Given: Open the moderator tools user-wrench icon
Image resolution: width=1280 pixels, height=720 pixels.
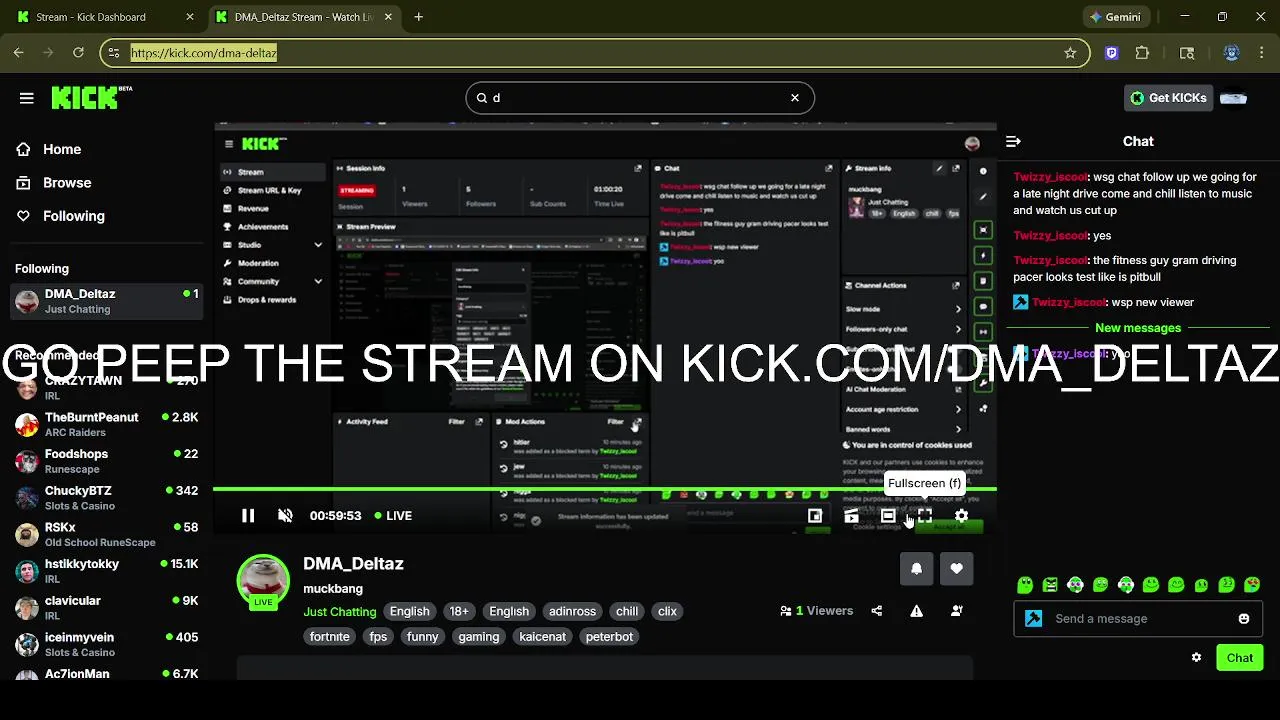Looking at the screenshot, I should (x=956, y=611).
